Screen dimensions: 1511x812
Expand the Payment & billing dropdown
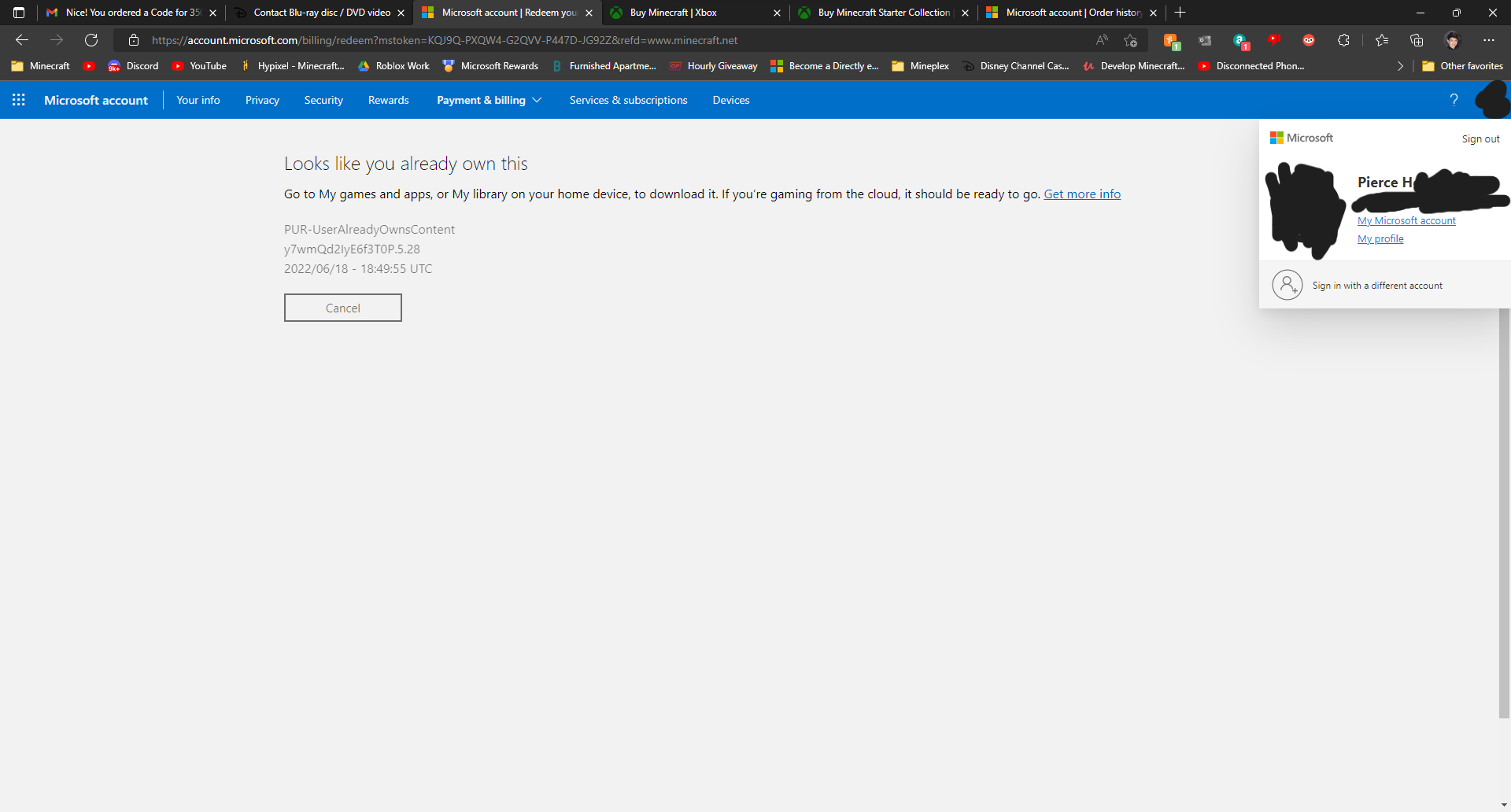click(489, 100)
